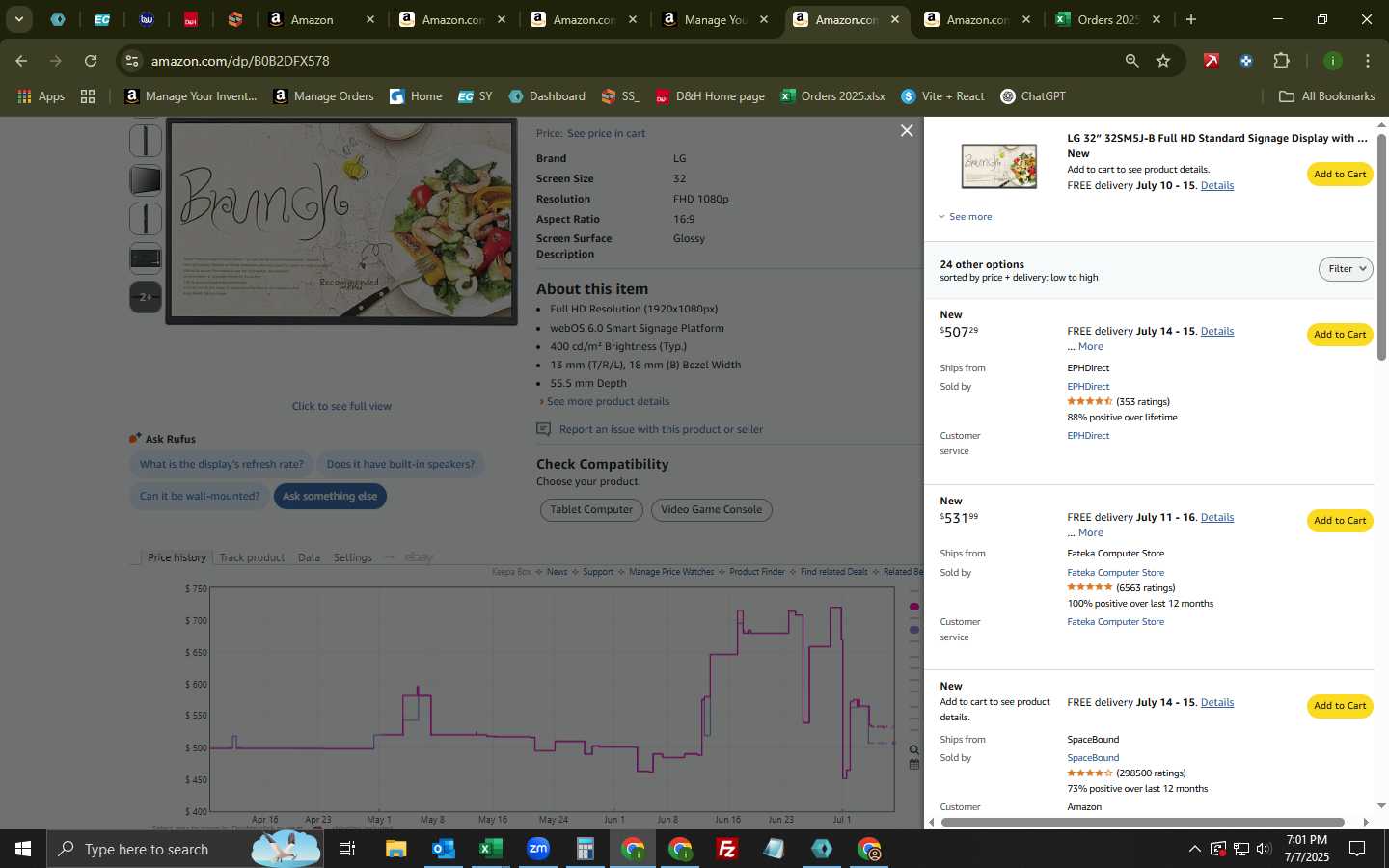This screenshot has width=1389, height=868.
Task: Toggle the purple series dot in Keepa legend
Action: 914,630
